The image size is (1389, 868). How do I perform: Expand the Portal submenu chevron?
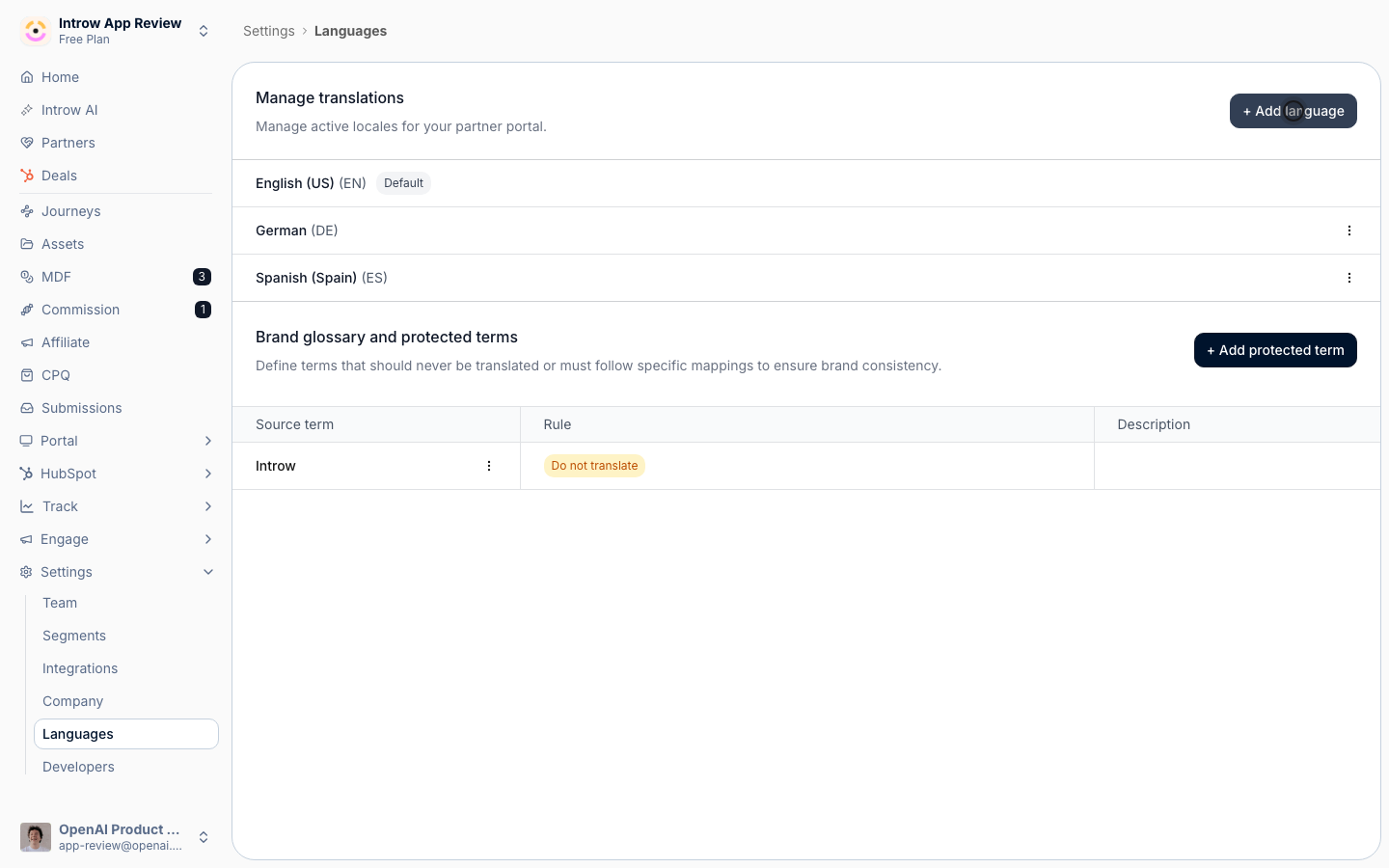click(208, 441)
